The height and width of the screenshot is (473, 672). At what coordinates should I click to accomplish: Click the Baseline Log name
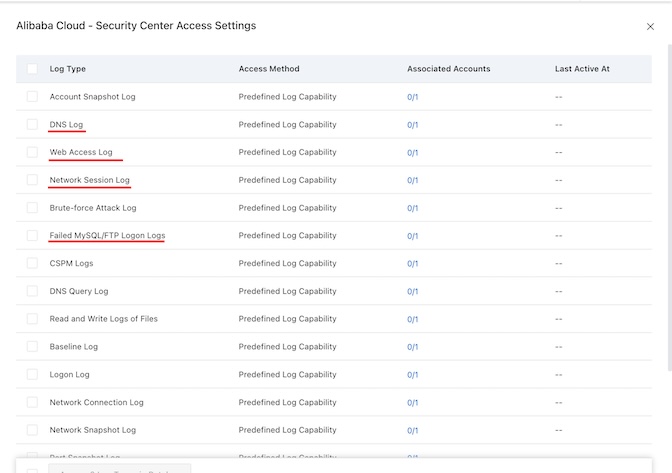click(73, 347)
